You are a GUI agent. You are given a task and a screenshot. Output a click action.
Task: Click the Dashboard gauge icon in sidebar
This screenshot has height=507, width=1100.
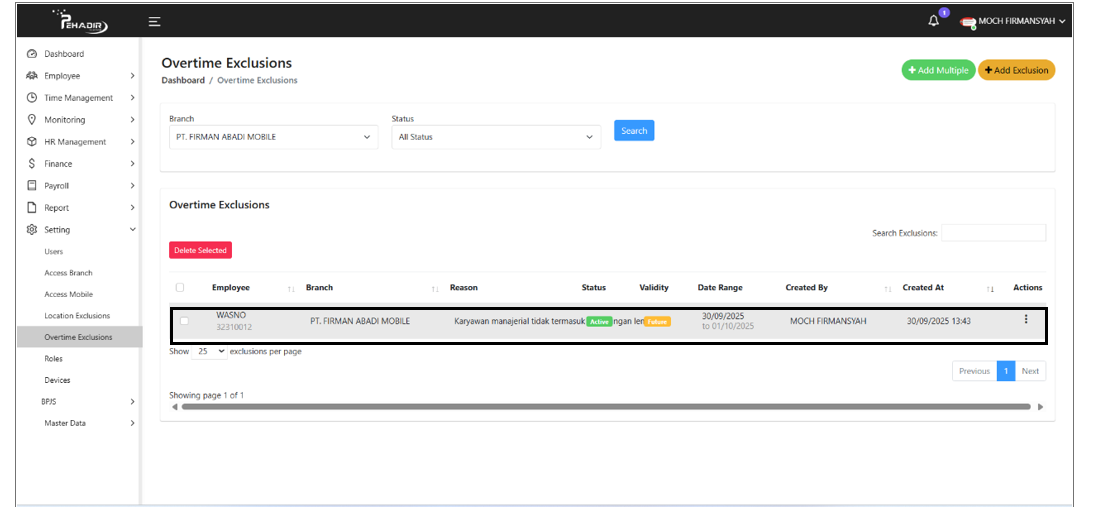[x=32, y=54]
